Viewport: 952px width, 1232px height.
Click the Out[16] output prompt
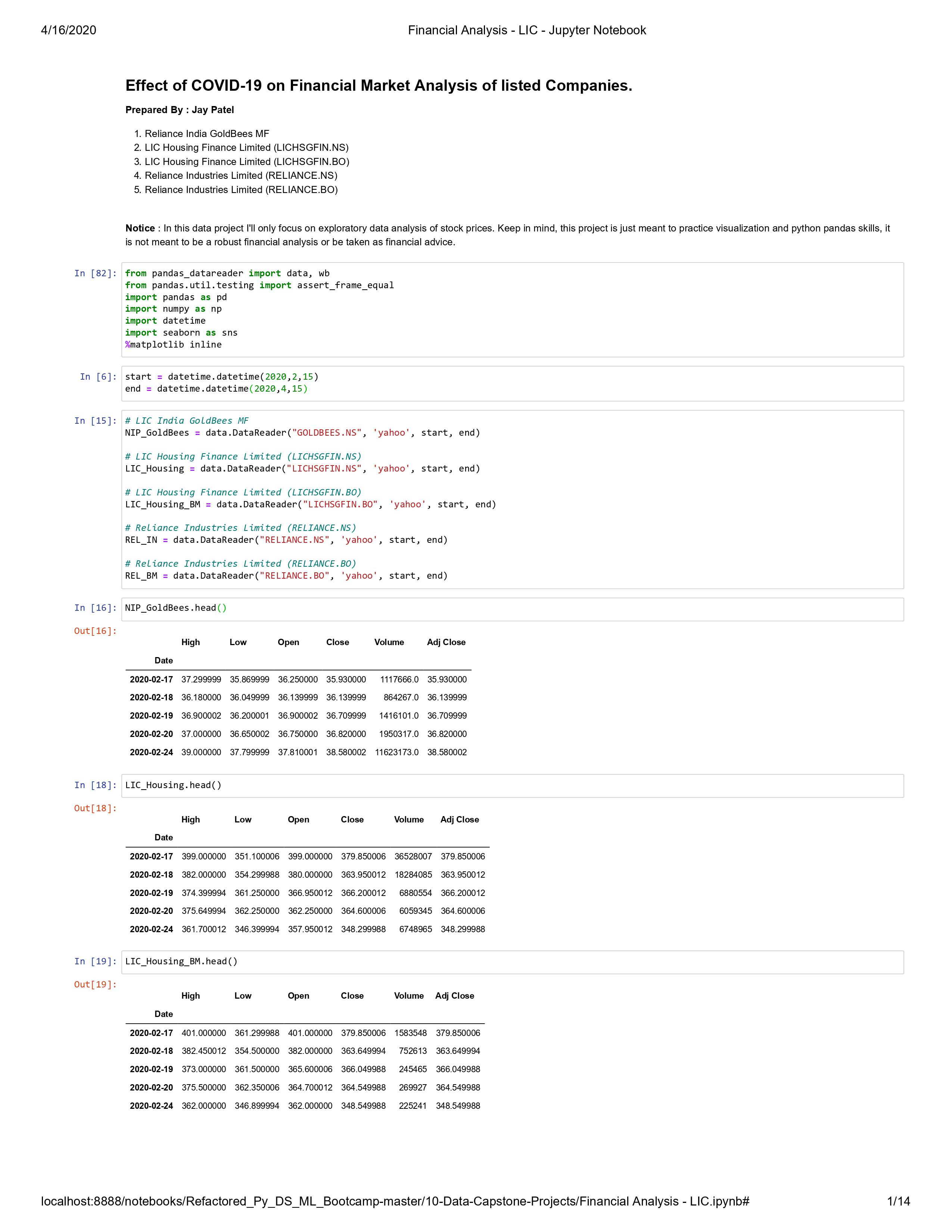point(95,631)
